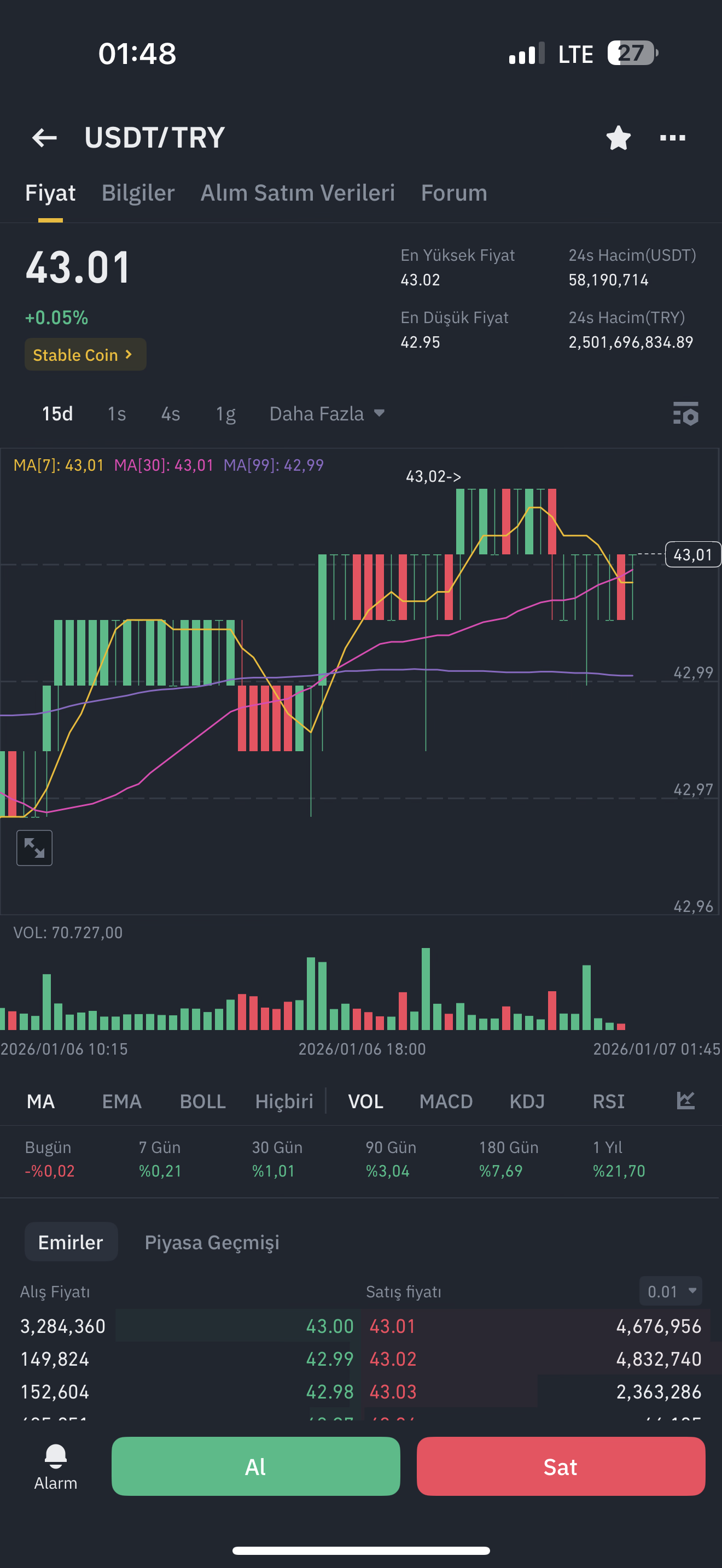Open chart settings icon

pyautogui.click(x=685, y=414)
